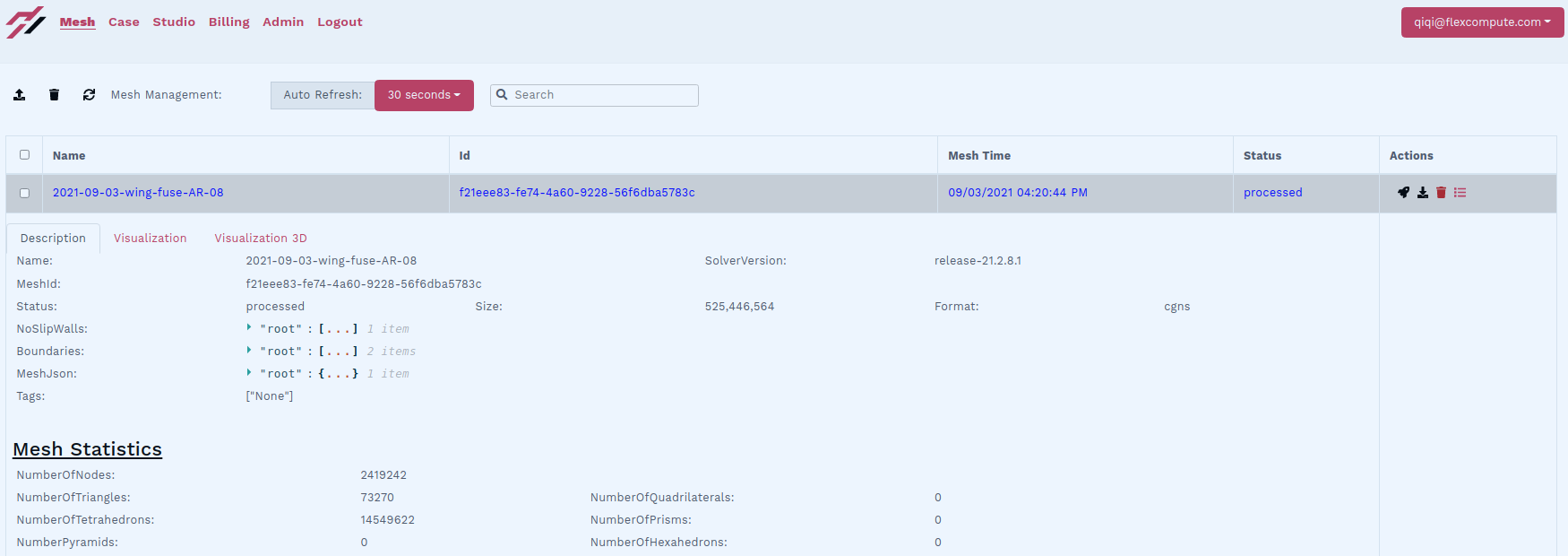Click Logout in the top navigation
The image size is (1568, 556).
tap(340, 22)
